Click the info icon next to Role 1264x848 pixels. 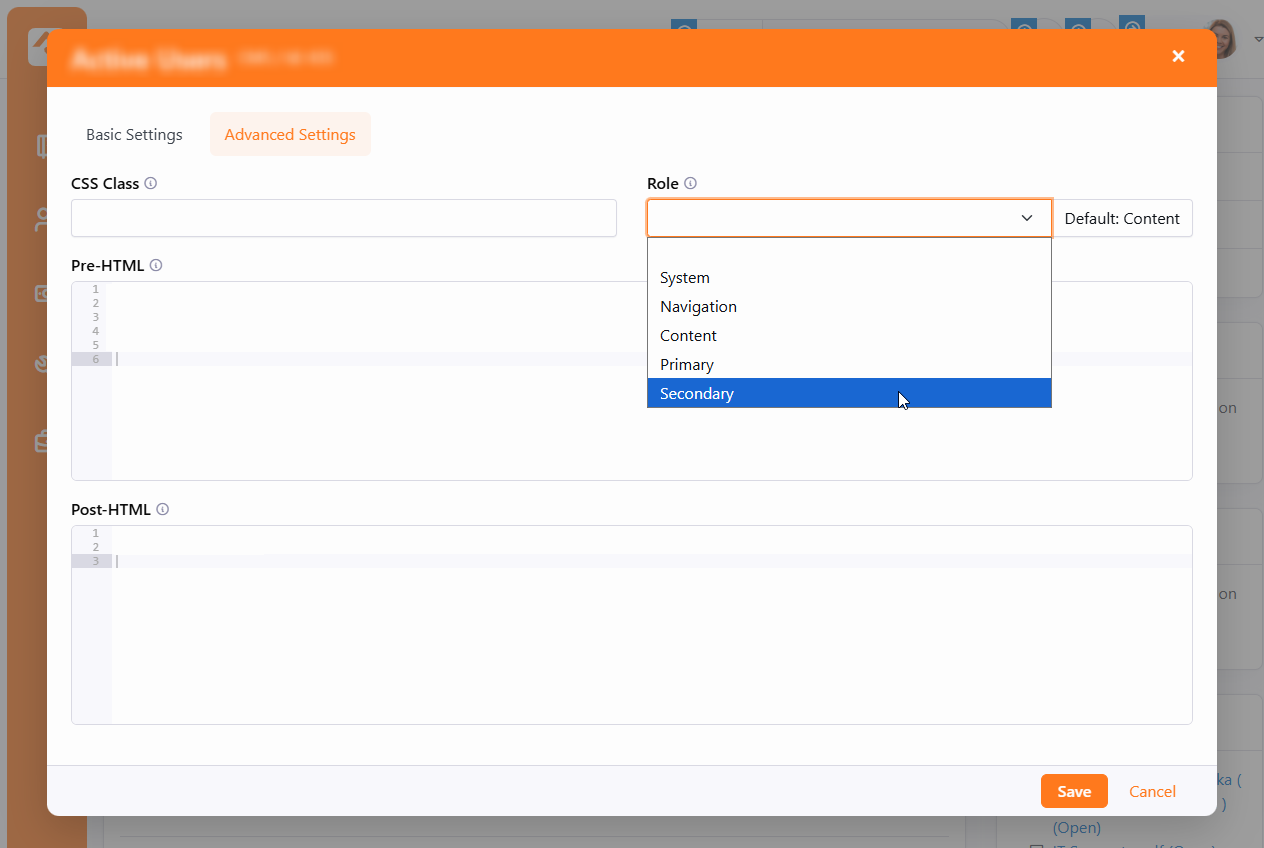point(690,184)
